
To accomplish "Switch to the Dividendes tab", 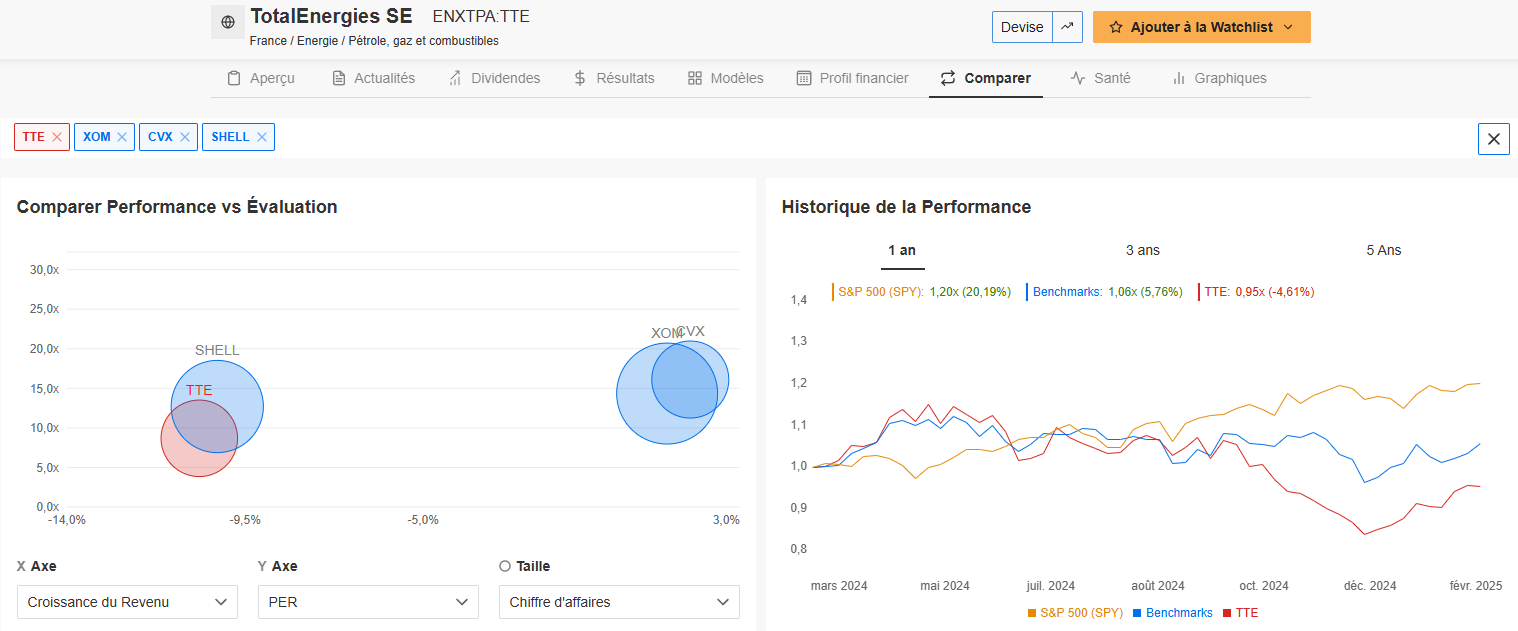I will point(494,78).
